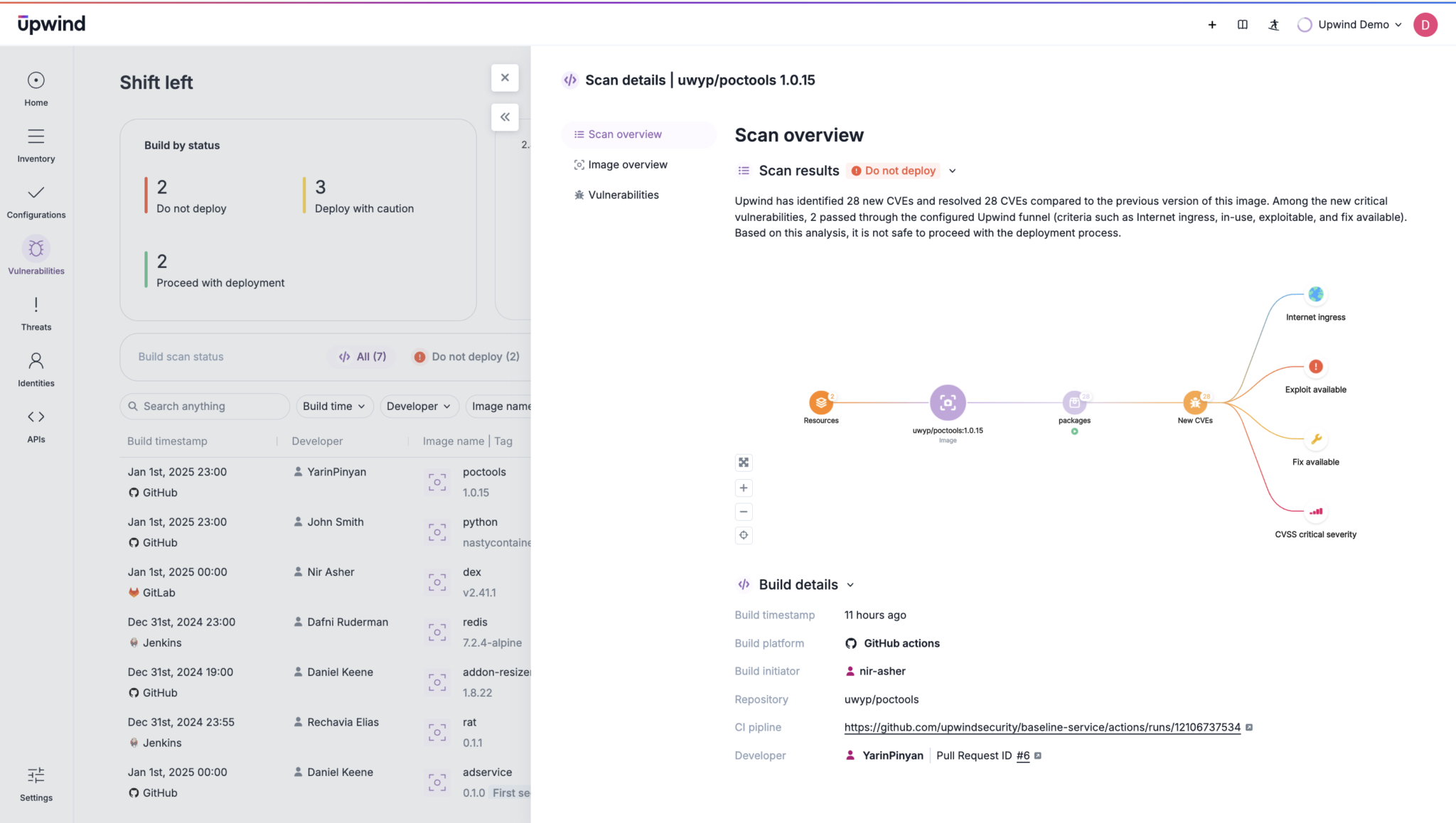Screen dimensions: 1456x823
Task: Collapse the Build details section
Action: (x=850, y=585)
